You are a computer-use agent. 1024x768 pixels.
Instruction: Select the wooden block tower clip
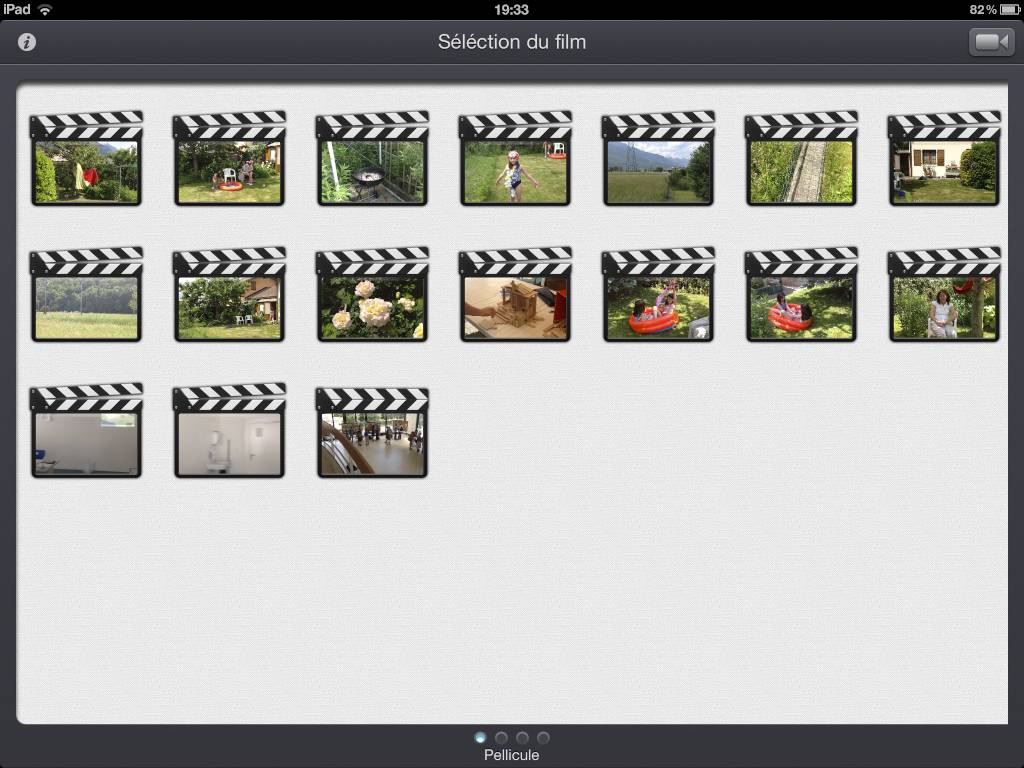point(515,308)
